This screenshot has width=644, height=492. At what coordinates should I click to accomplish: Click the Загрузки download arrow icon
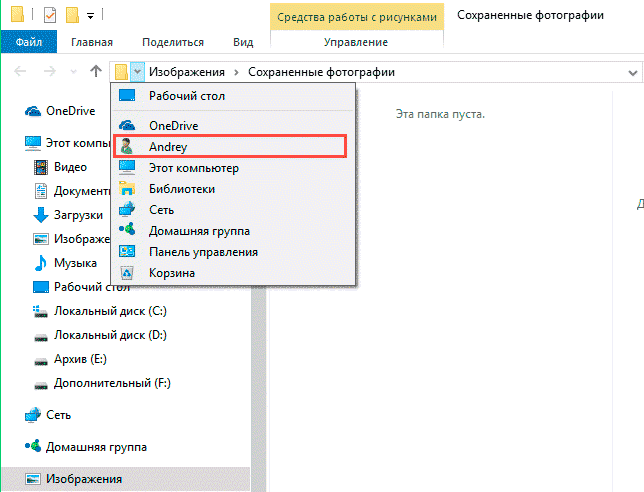(41, 215)
